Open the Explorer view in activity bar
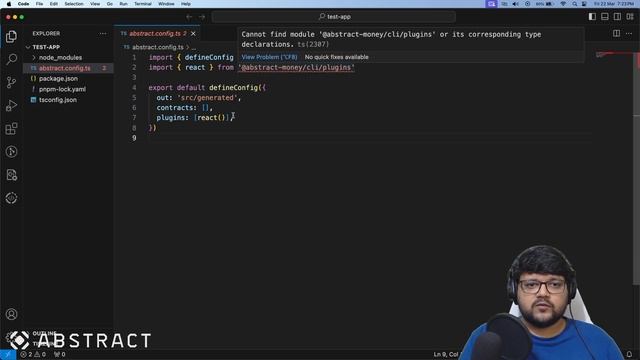Screen dimensions: 640x360 point(11,36)
